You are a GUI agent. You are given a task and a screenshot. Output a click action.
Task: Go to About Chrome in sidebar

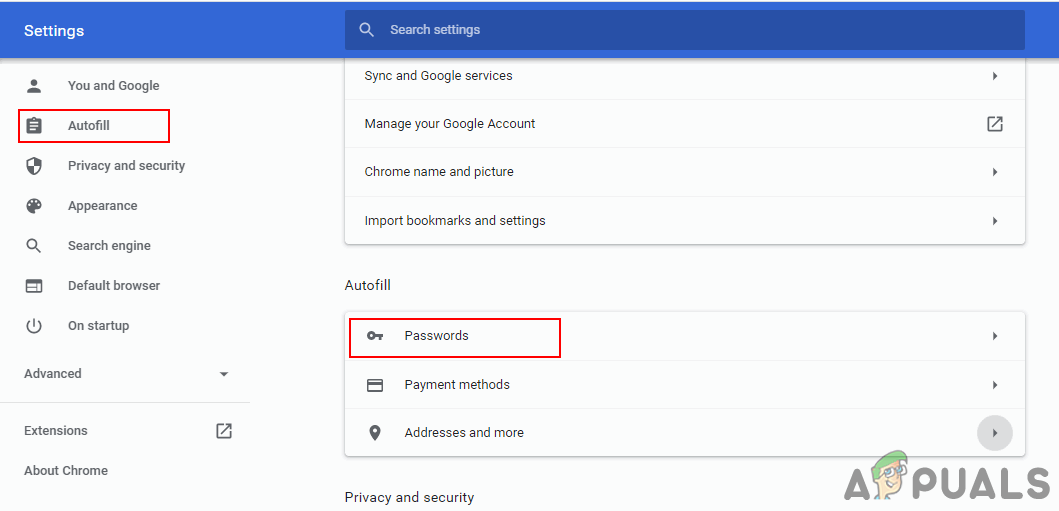[x=66, y=471]
